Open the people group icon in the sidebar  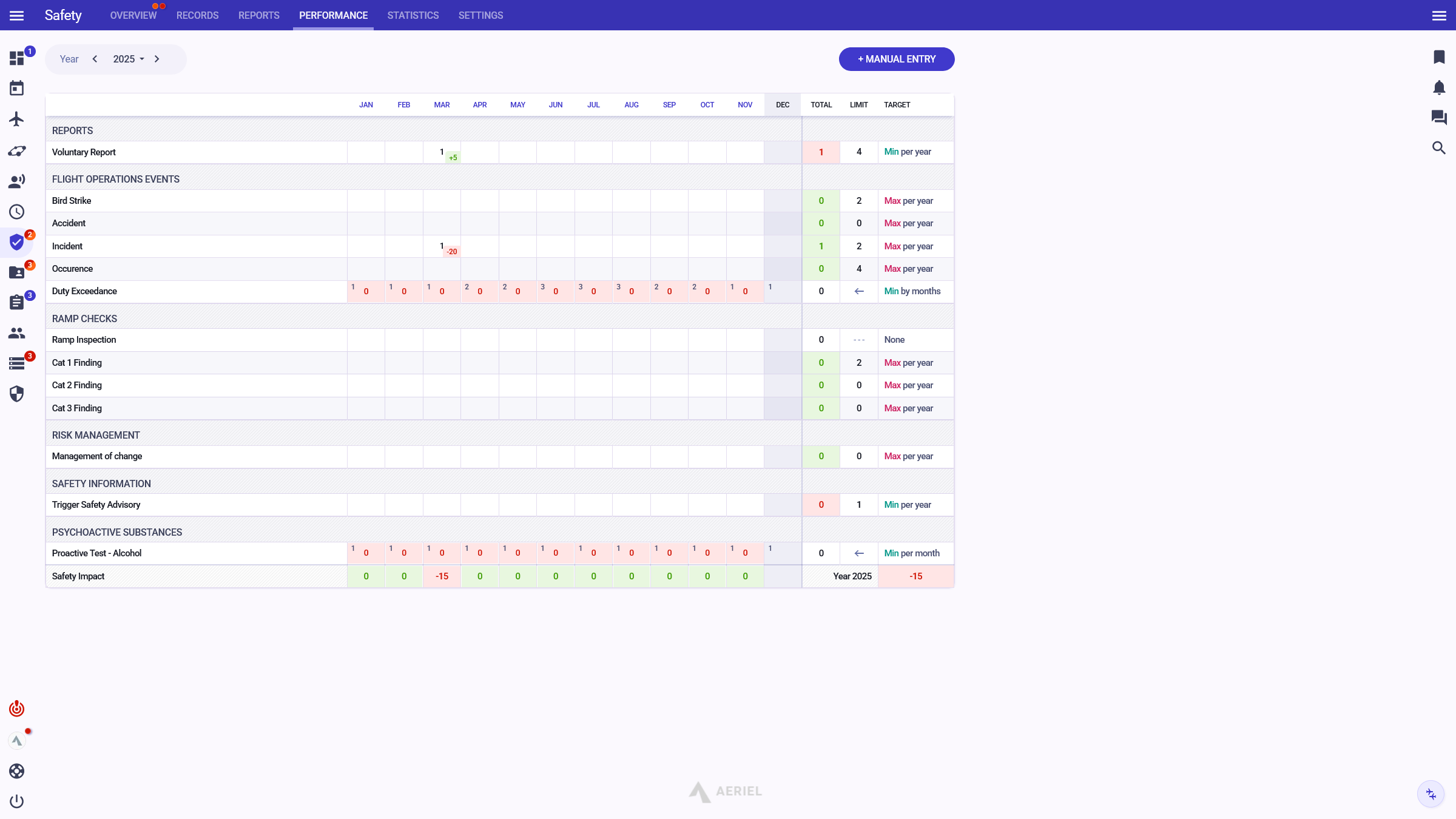(16, 333)
